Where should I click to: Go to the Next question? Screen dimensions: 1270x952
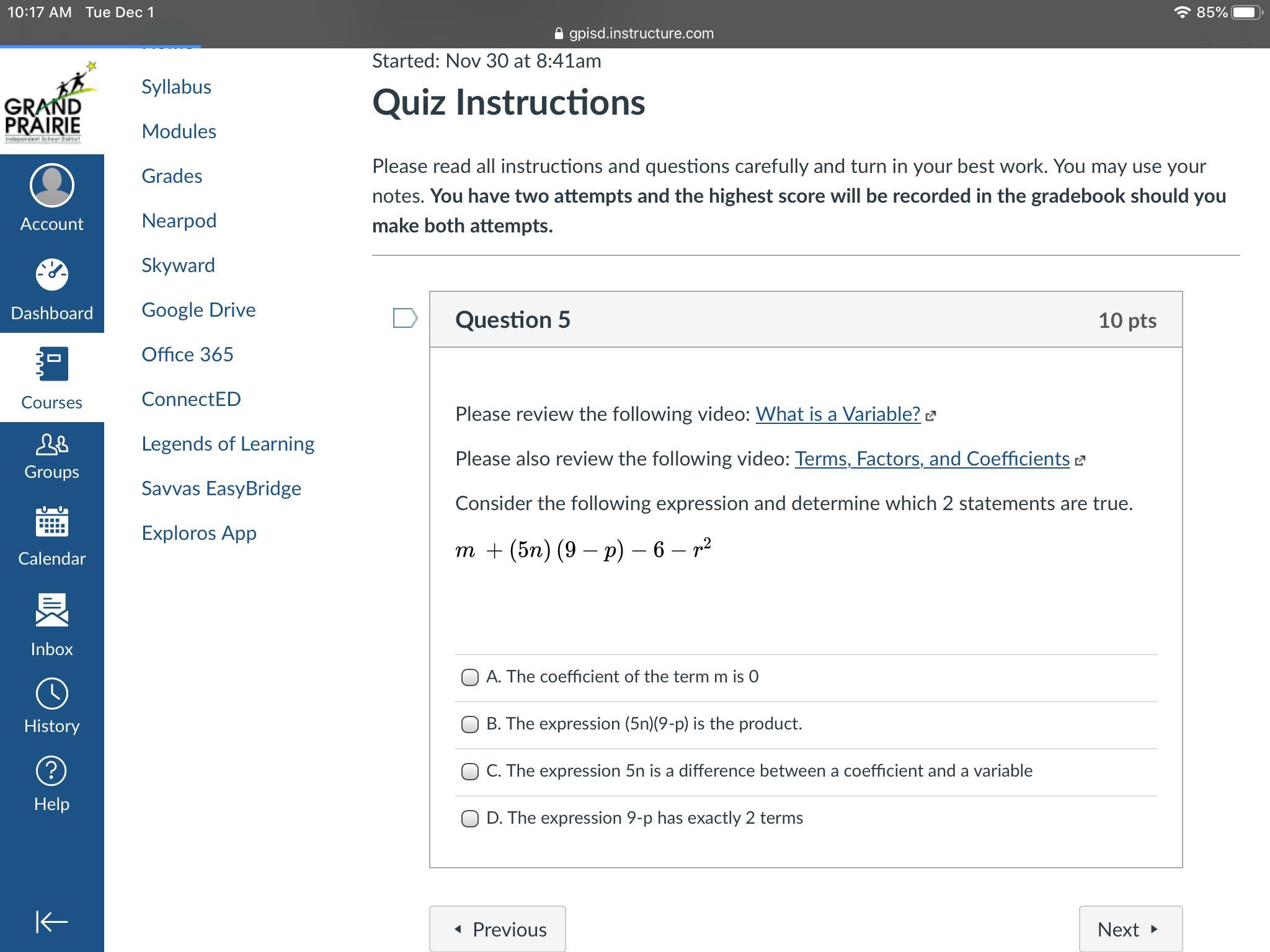tap(1130, 929)
